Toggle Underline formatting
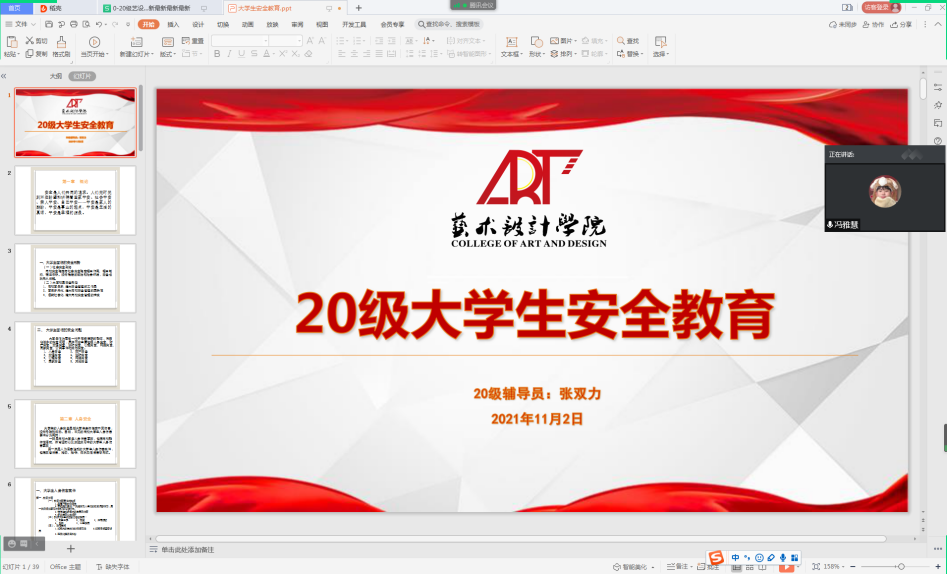The width and height of the screenshot is (947, 574). pos(242,54)
